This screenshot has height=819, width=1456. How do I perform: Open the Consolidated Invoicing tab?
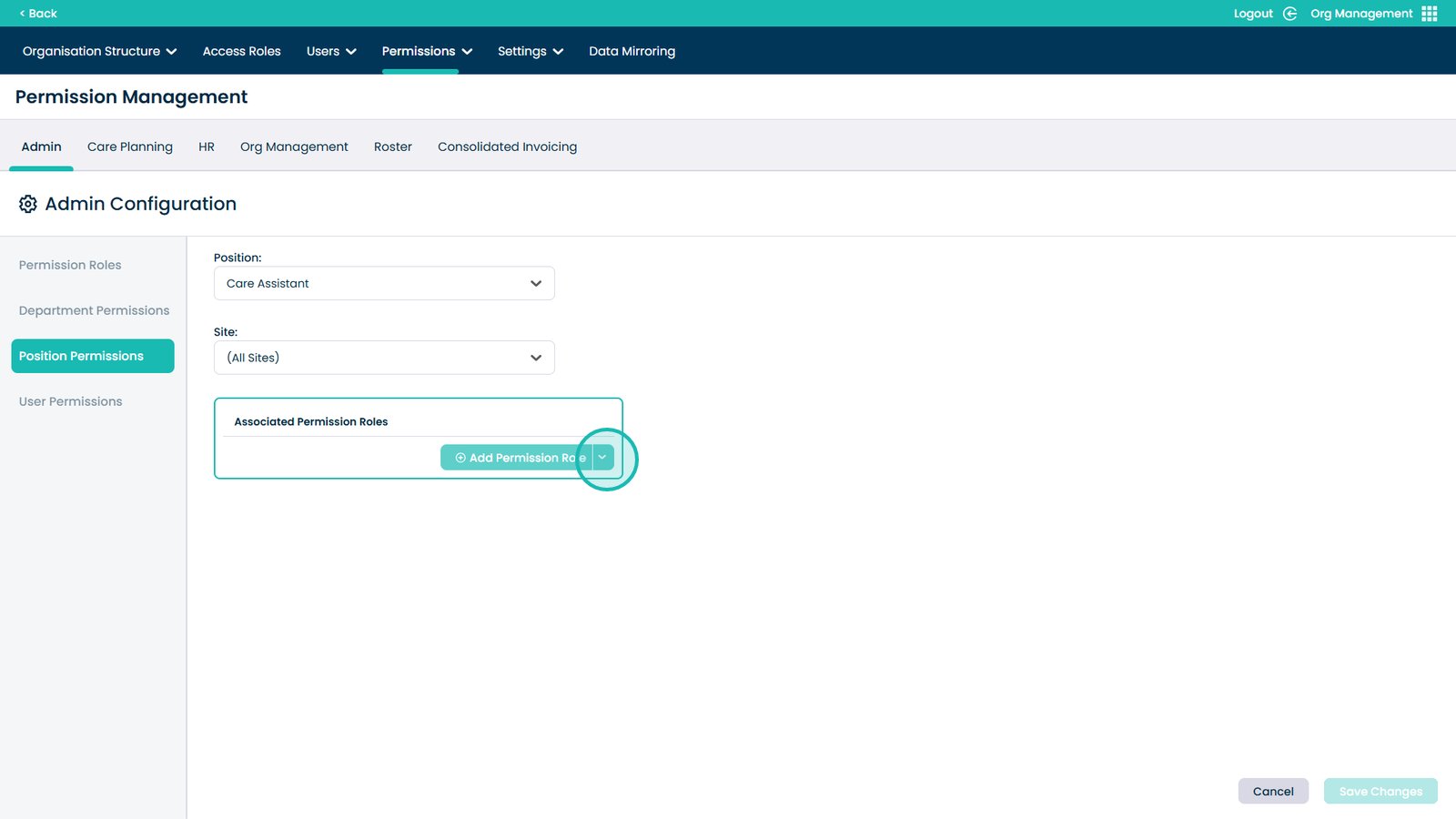tap(507, 147)
